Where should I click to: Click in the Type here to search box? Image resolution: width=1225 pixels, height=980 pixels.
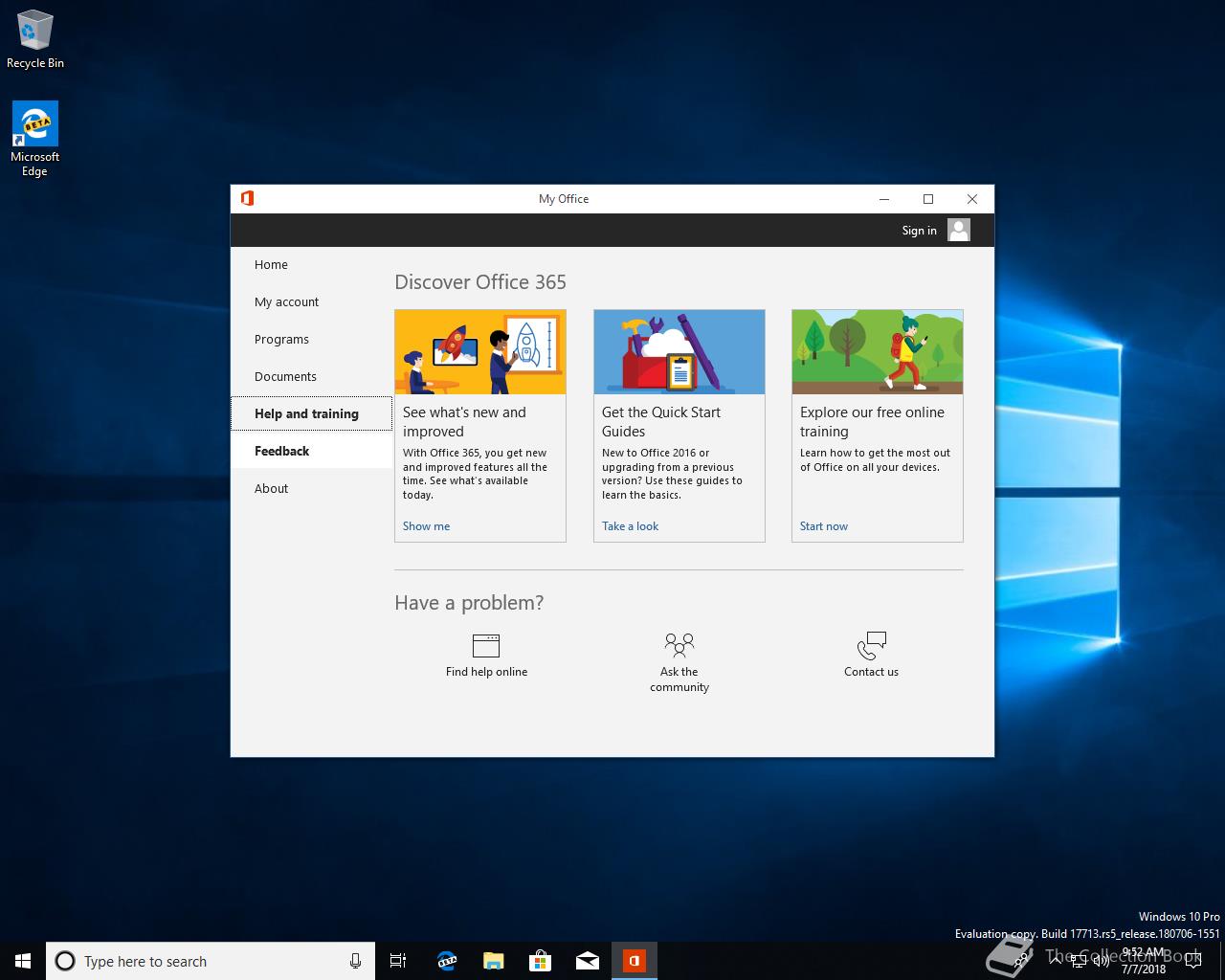209,961
